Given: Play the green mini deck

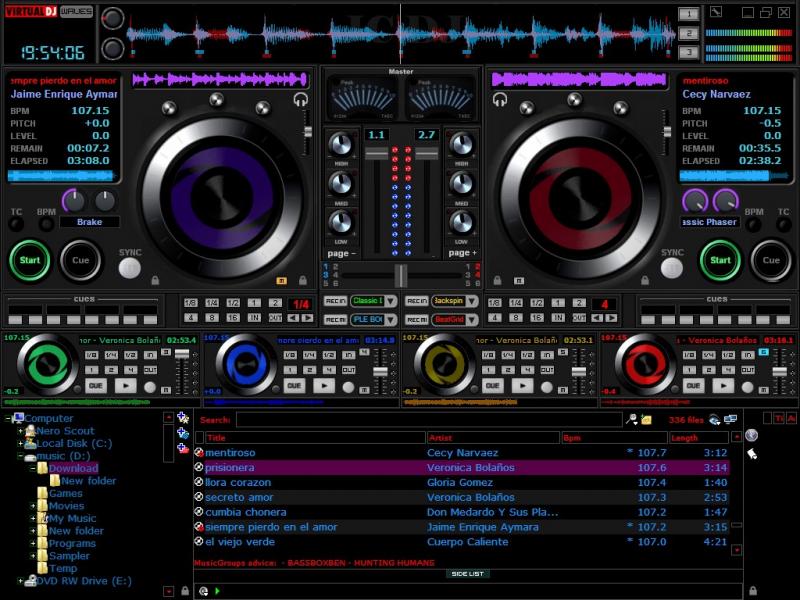Looking at the screenshot, I should [125, 386].
